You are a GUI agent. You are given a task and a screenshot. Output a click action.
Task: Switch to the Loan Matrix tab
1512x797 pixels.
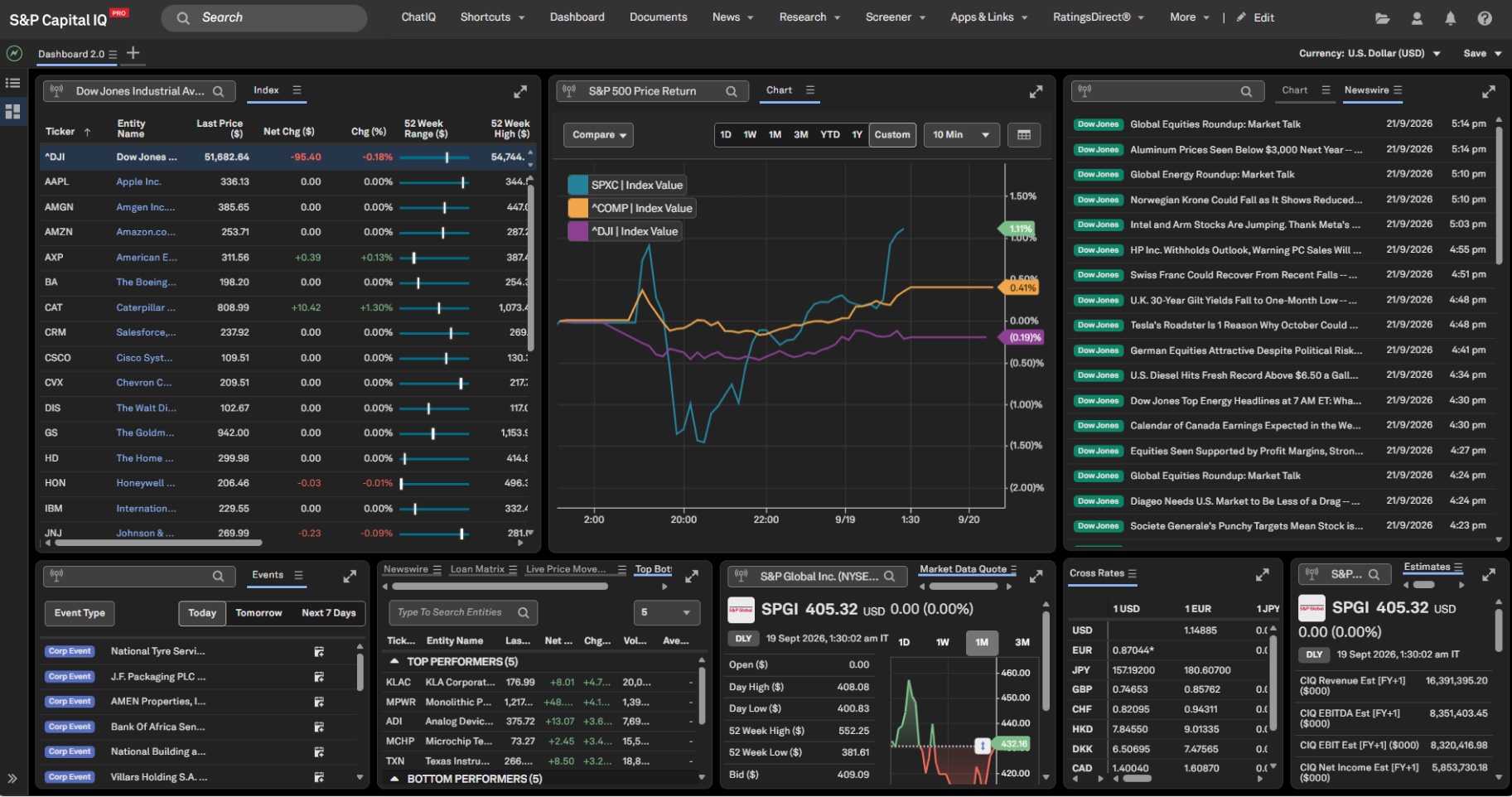pyautogui.click(x=477, y=570)
